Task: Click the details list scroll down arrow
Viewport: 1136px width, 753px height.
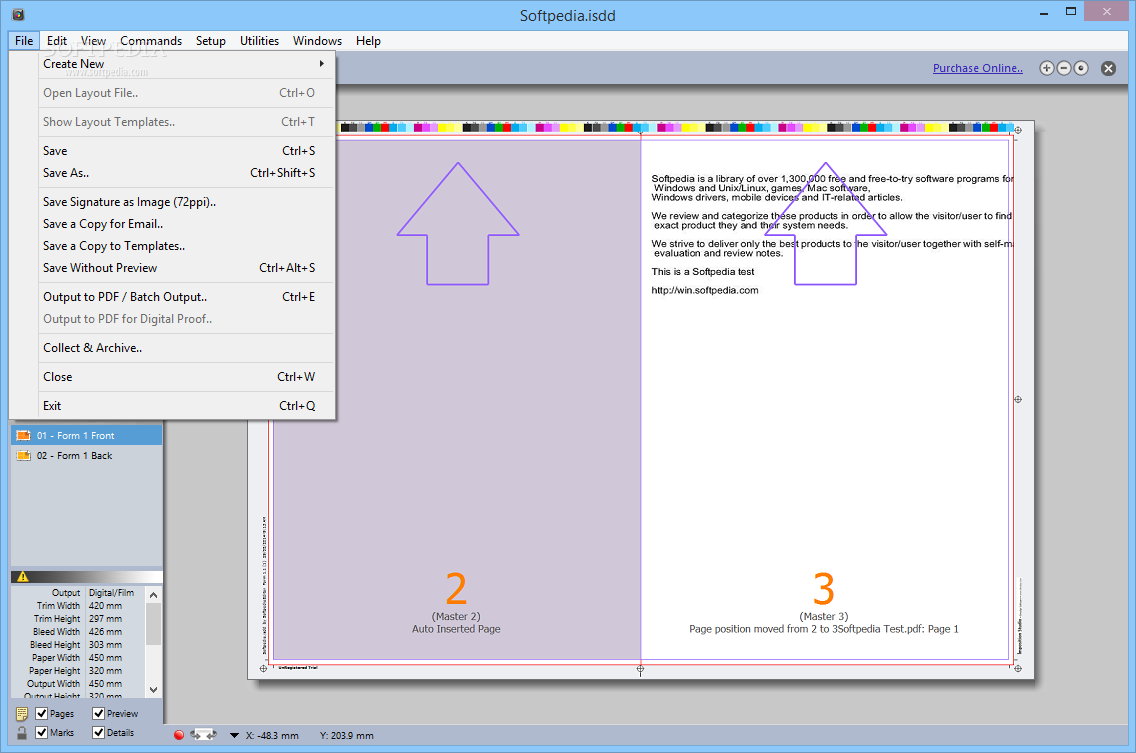Action: (x=154, y=689)
